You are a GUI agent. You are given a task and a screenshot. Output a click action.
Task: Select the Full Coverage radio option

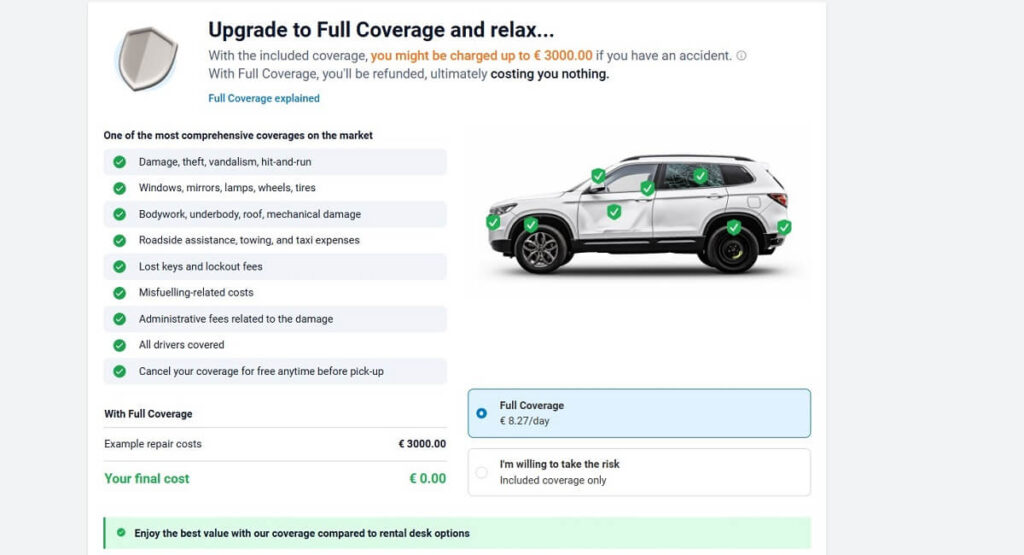click(482, 413)
